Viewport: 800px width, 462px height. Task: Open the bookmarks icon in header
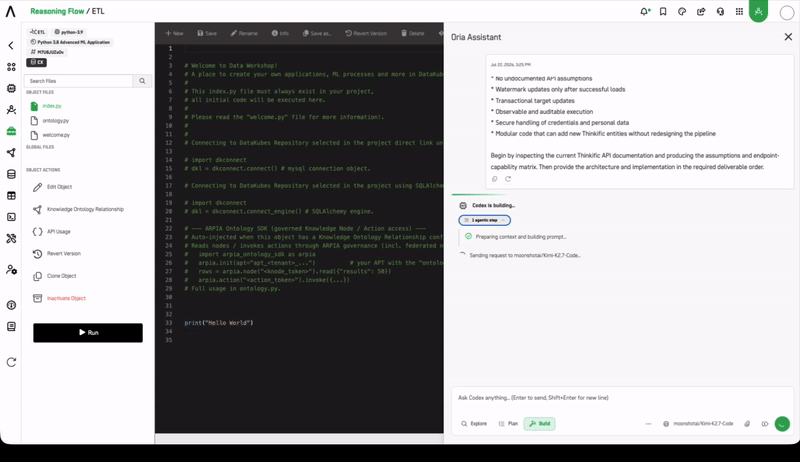point(663,11)
